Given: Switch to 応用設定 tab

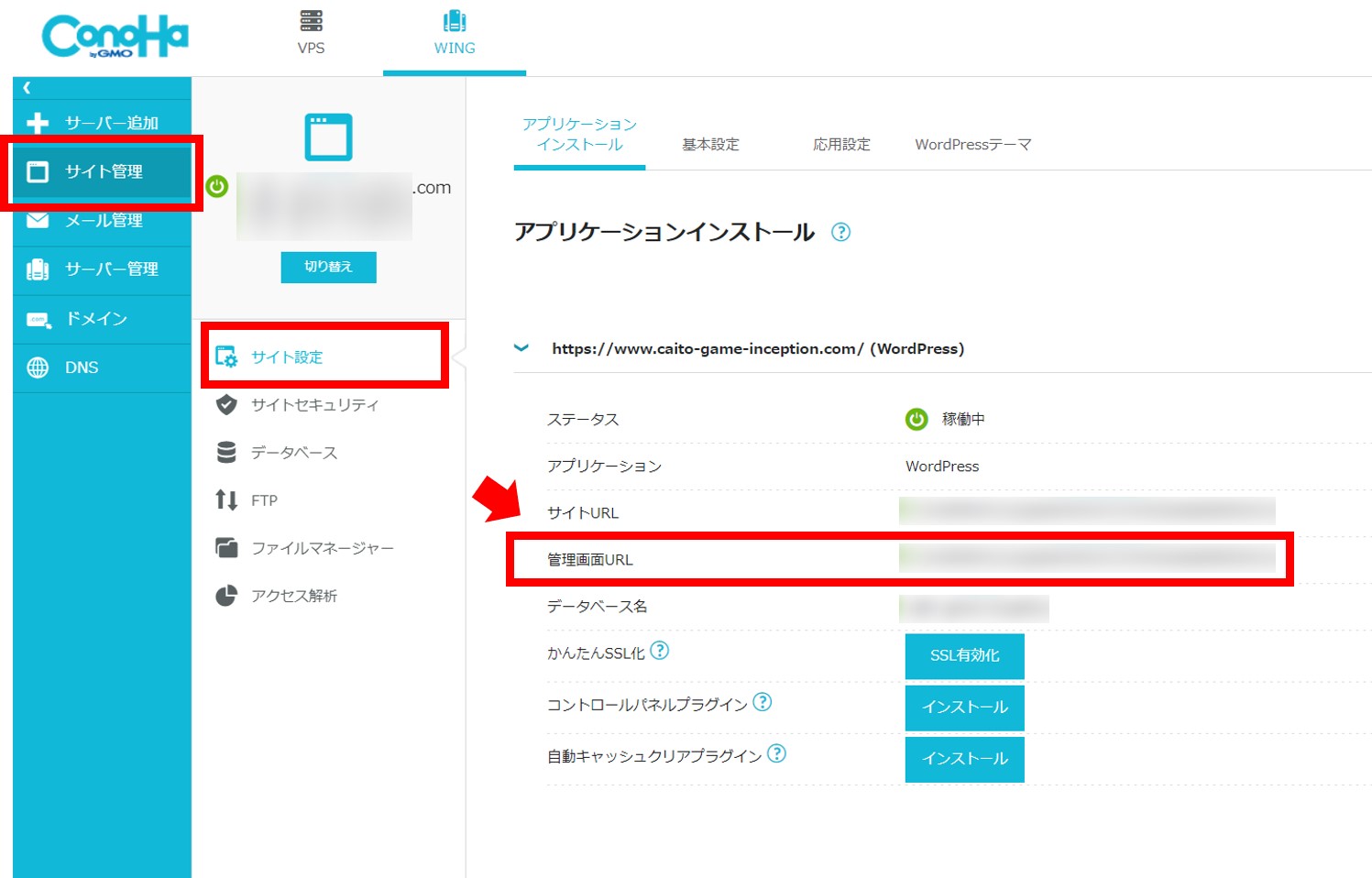Looking at the screenshot, I should [841, 144].
